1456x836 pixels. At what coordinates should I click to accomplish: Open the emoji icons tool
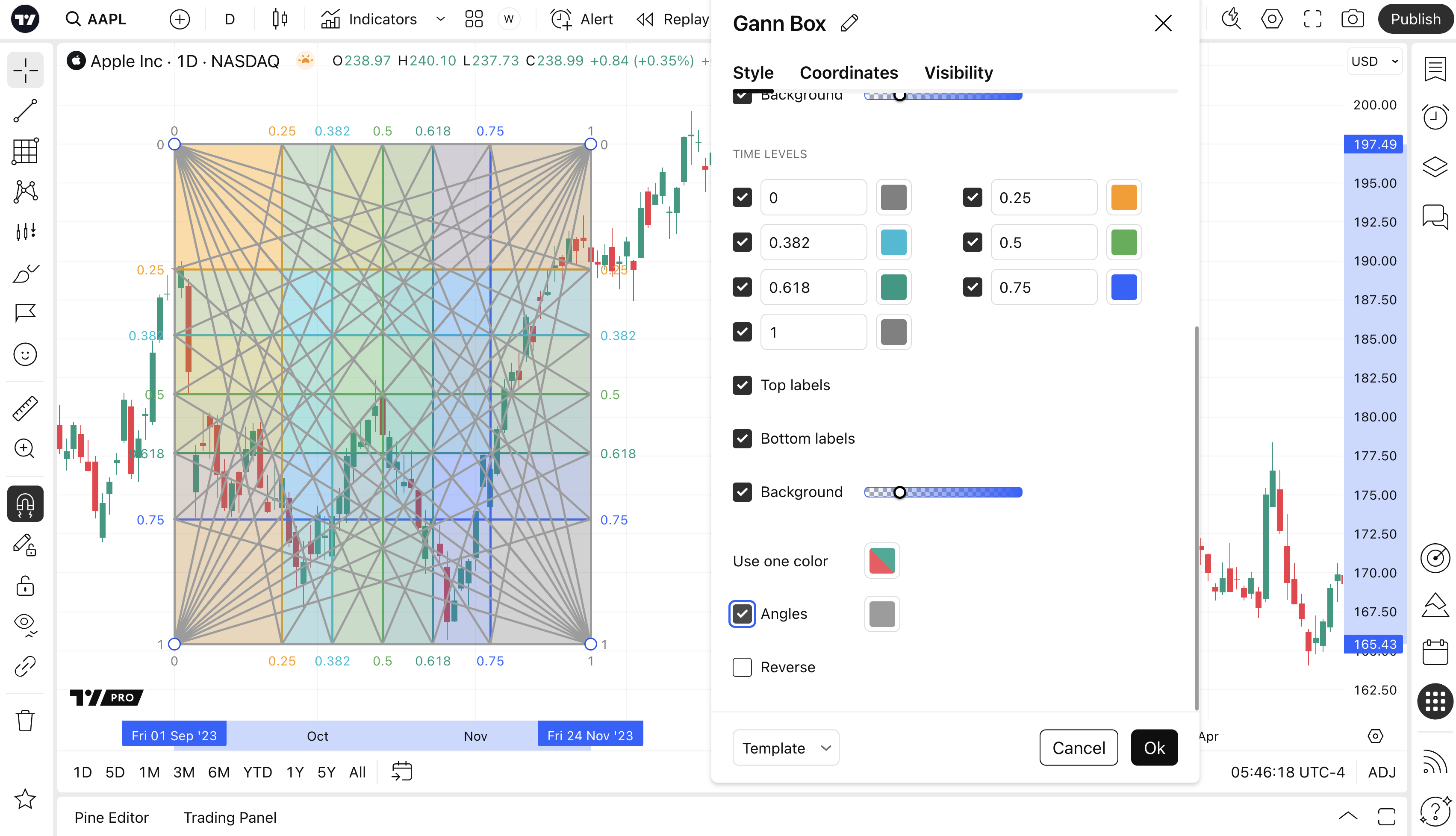point(25,354)
